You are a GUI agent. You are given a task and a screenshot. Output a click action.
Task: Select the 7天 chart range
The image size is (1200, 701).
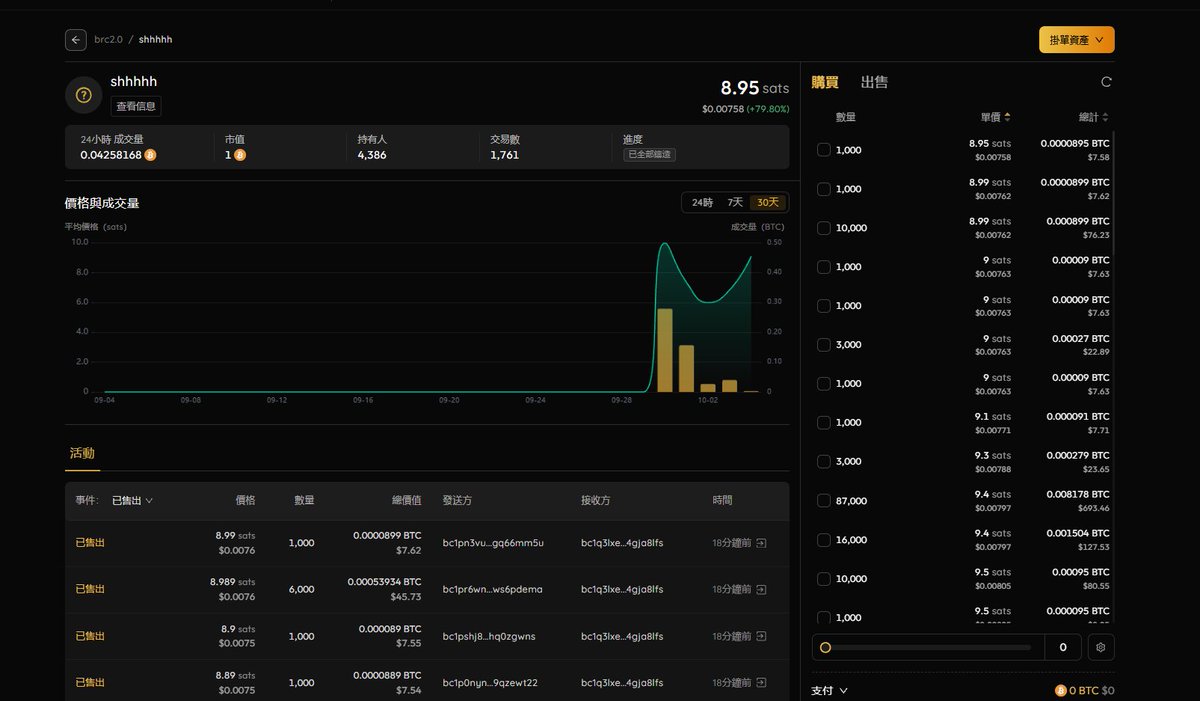click(x=735, y=202)
